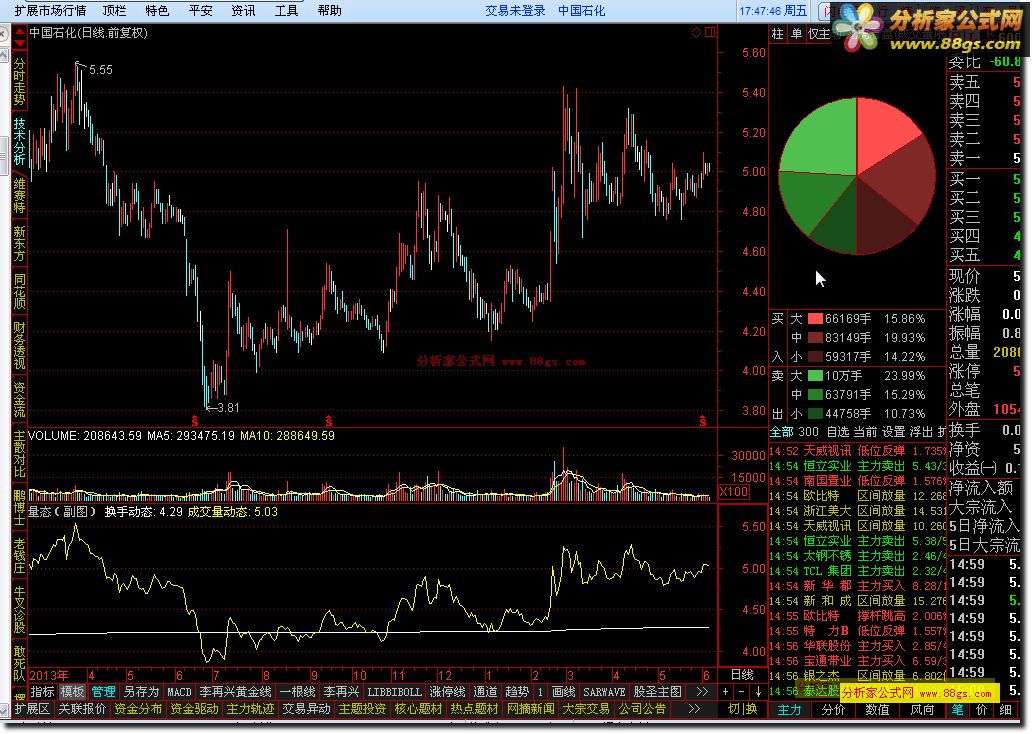The image size is (1032, 734).
Task: Expand more indicators with >> arrow
Action: tap(702, 692)
